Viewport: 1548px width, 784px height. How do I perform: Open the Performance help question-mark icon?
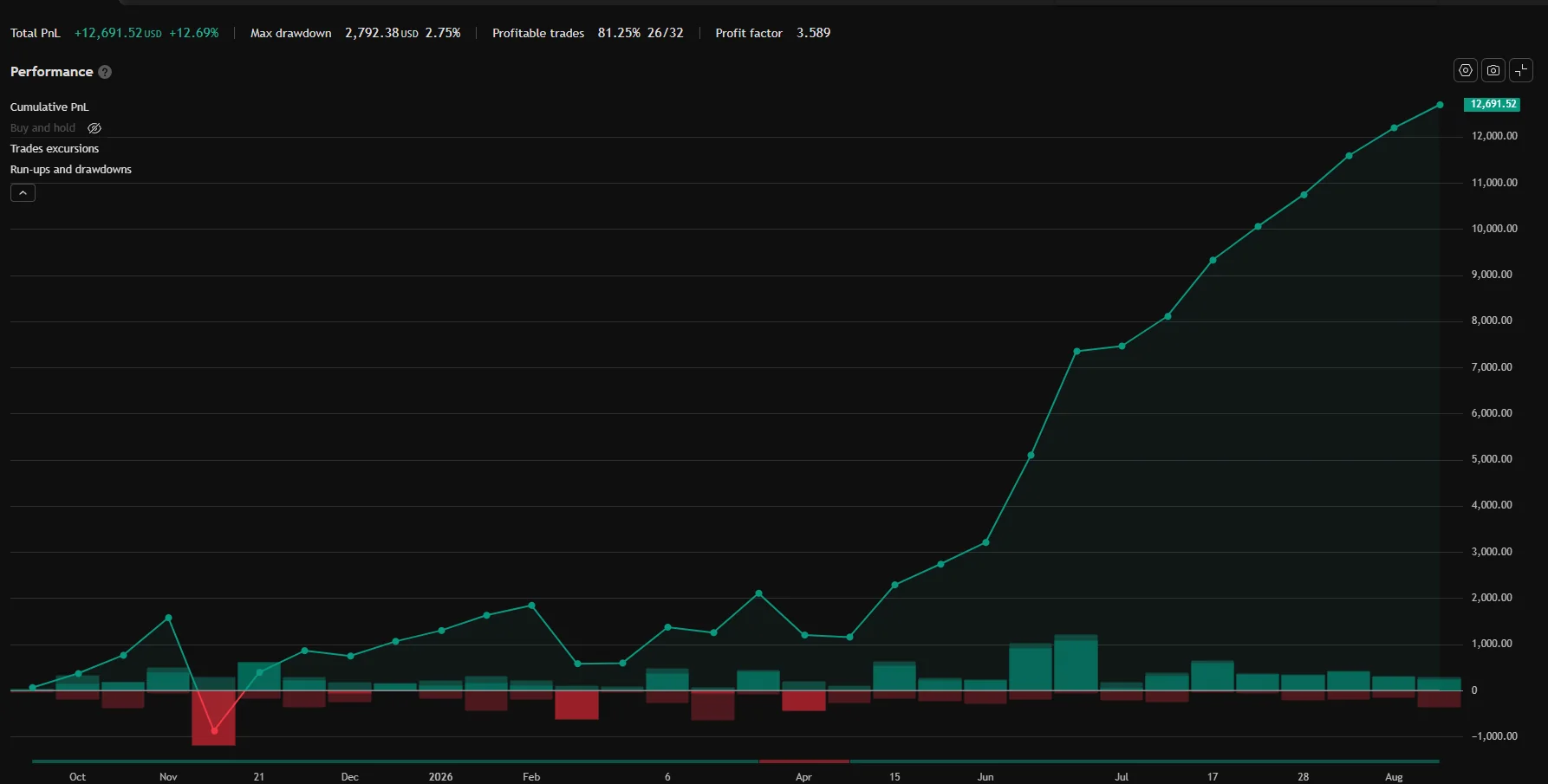(105, 72)
